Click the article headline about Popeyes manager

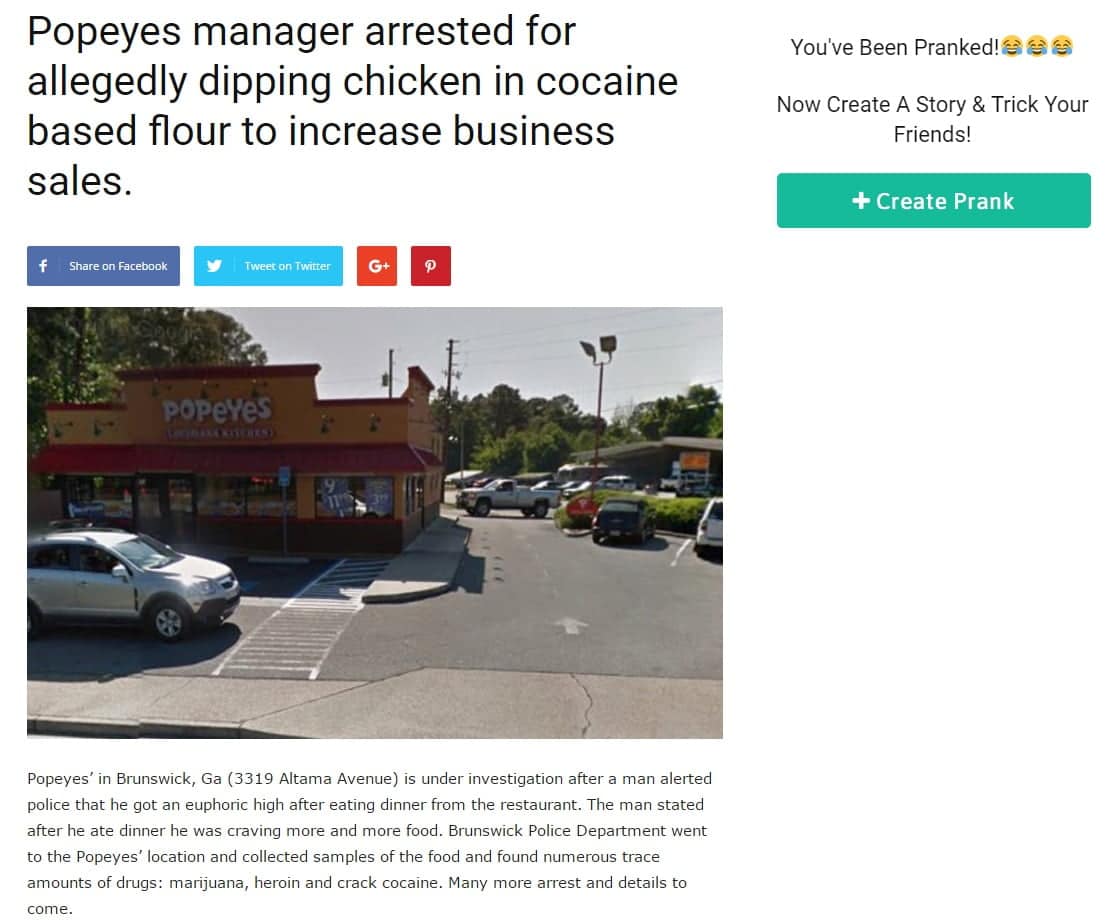[352, 106]
